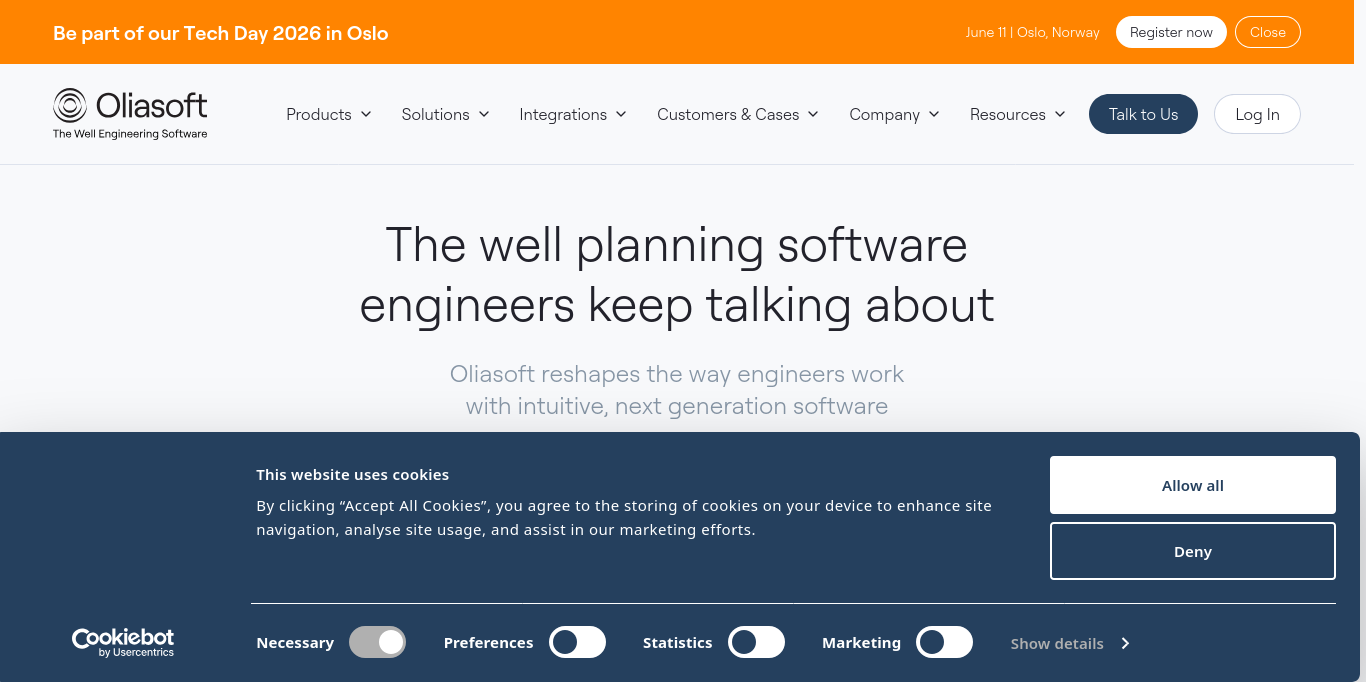Image resolution: width=1366 pixels, height=682 pixels.
Task: Select the Products menu label
Action: point(319,114)
